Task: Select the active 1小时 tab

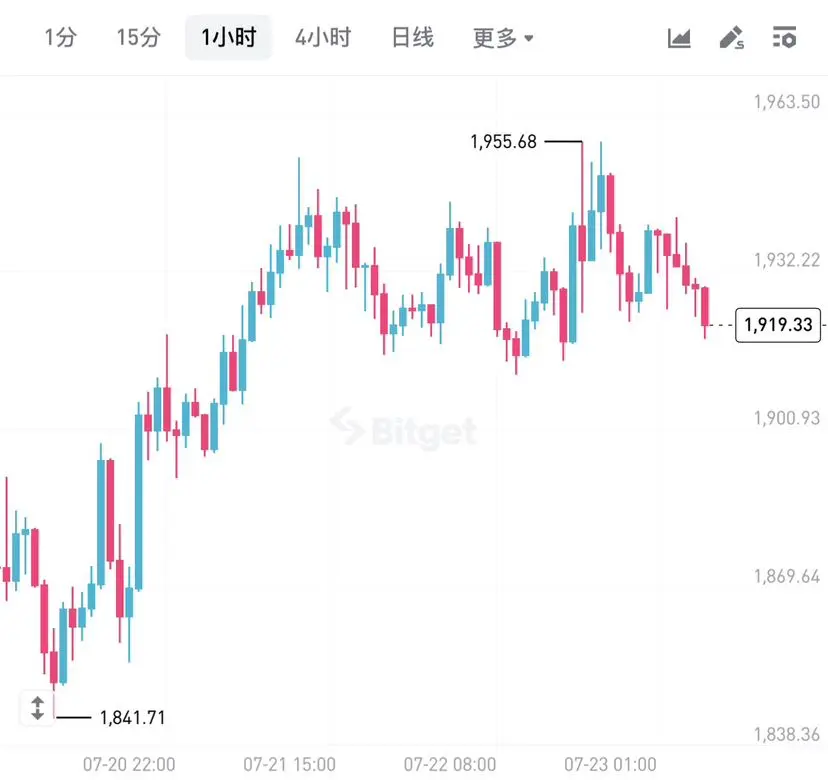Action: pos(229,37)
